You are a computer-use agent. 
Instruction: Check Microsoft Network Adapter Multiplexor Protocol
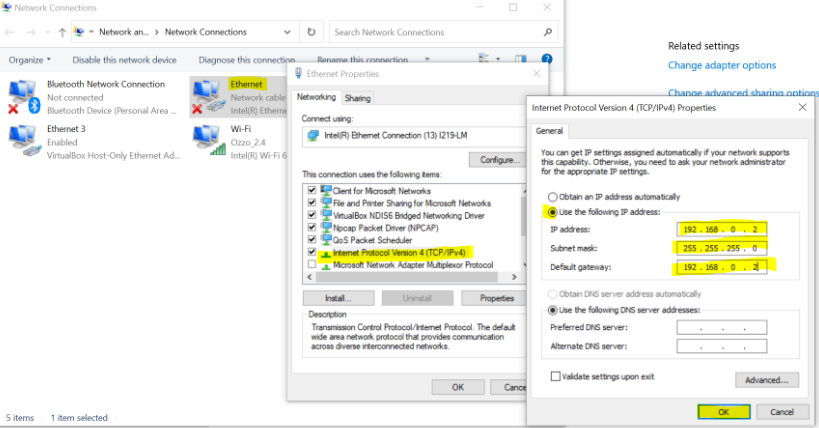click(x=312, y=264)
